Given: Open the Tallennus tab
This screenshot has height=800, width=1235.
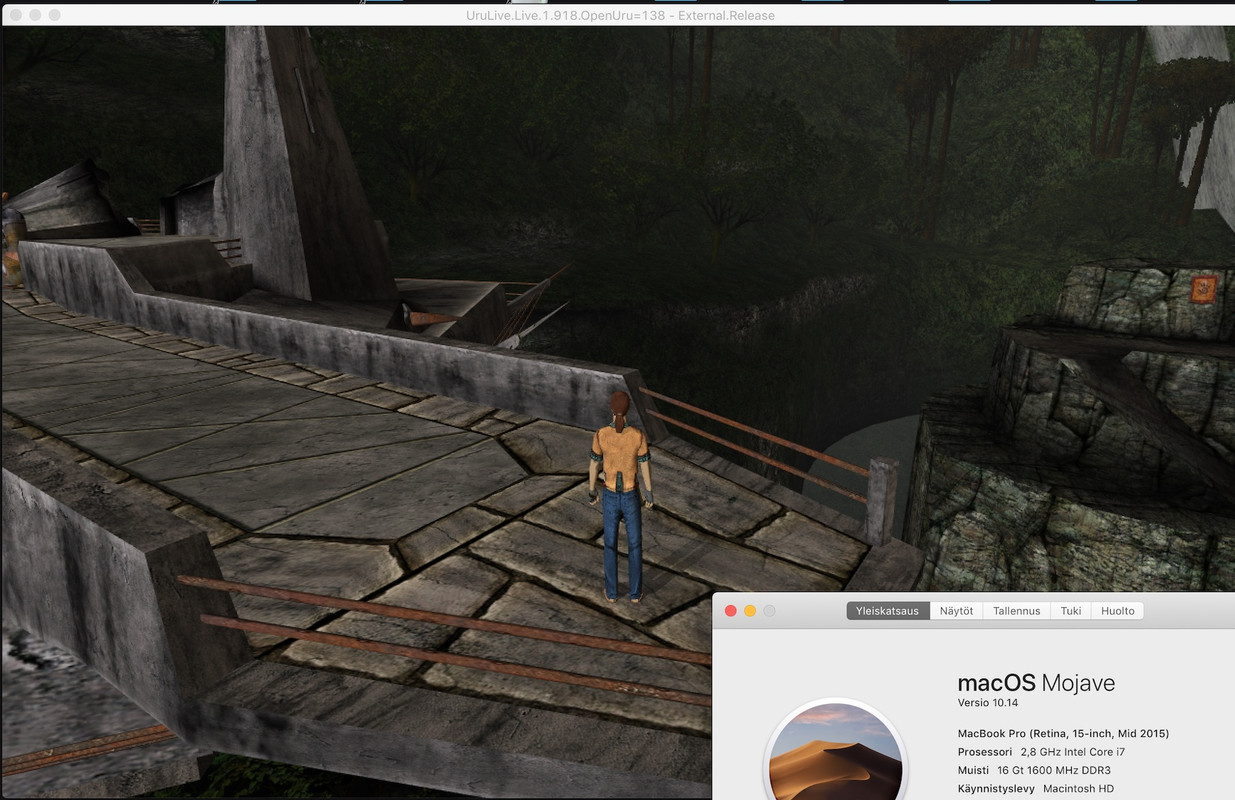Looking at the screenshot, I should click(1016, 611).
